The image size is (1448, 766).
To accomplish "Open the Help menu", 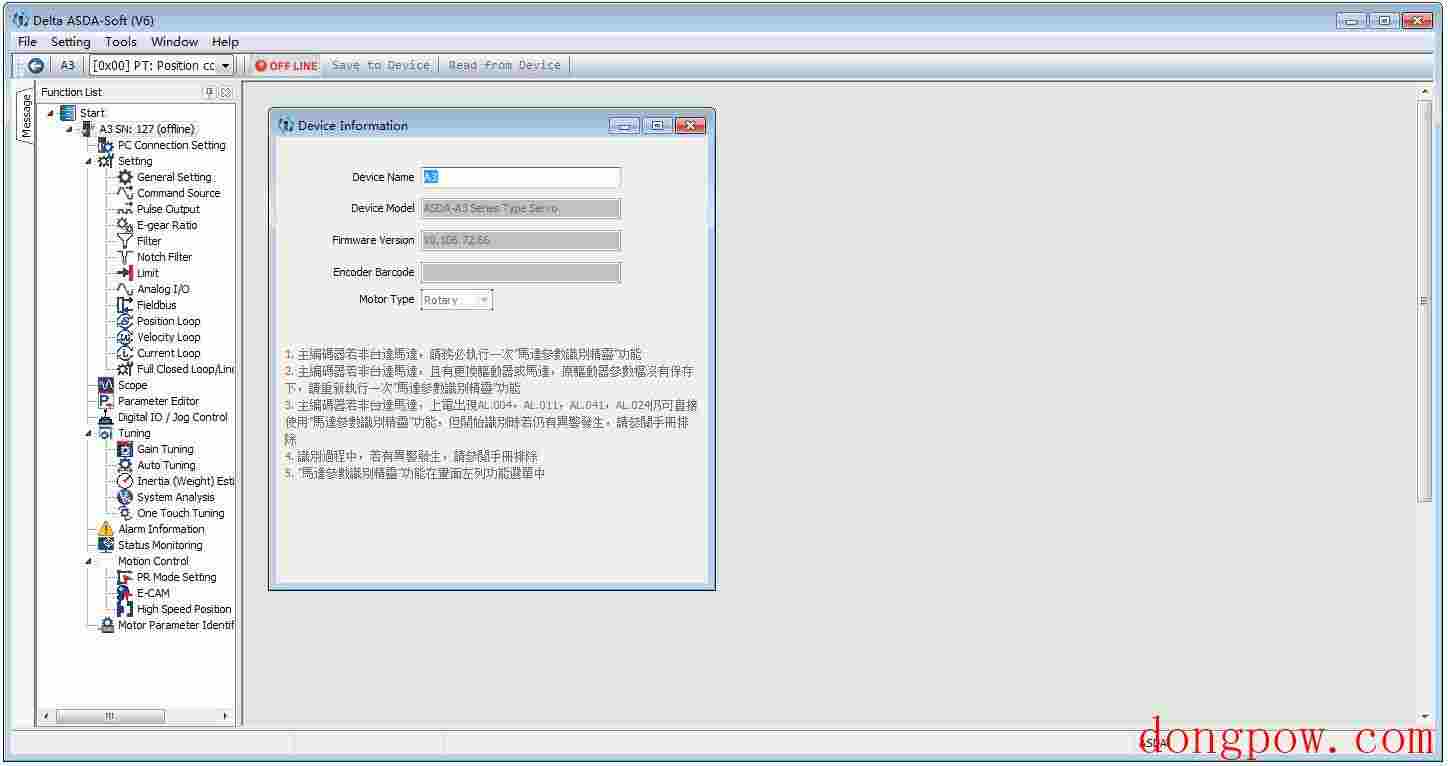I will 225,42.
